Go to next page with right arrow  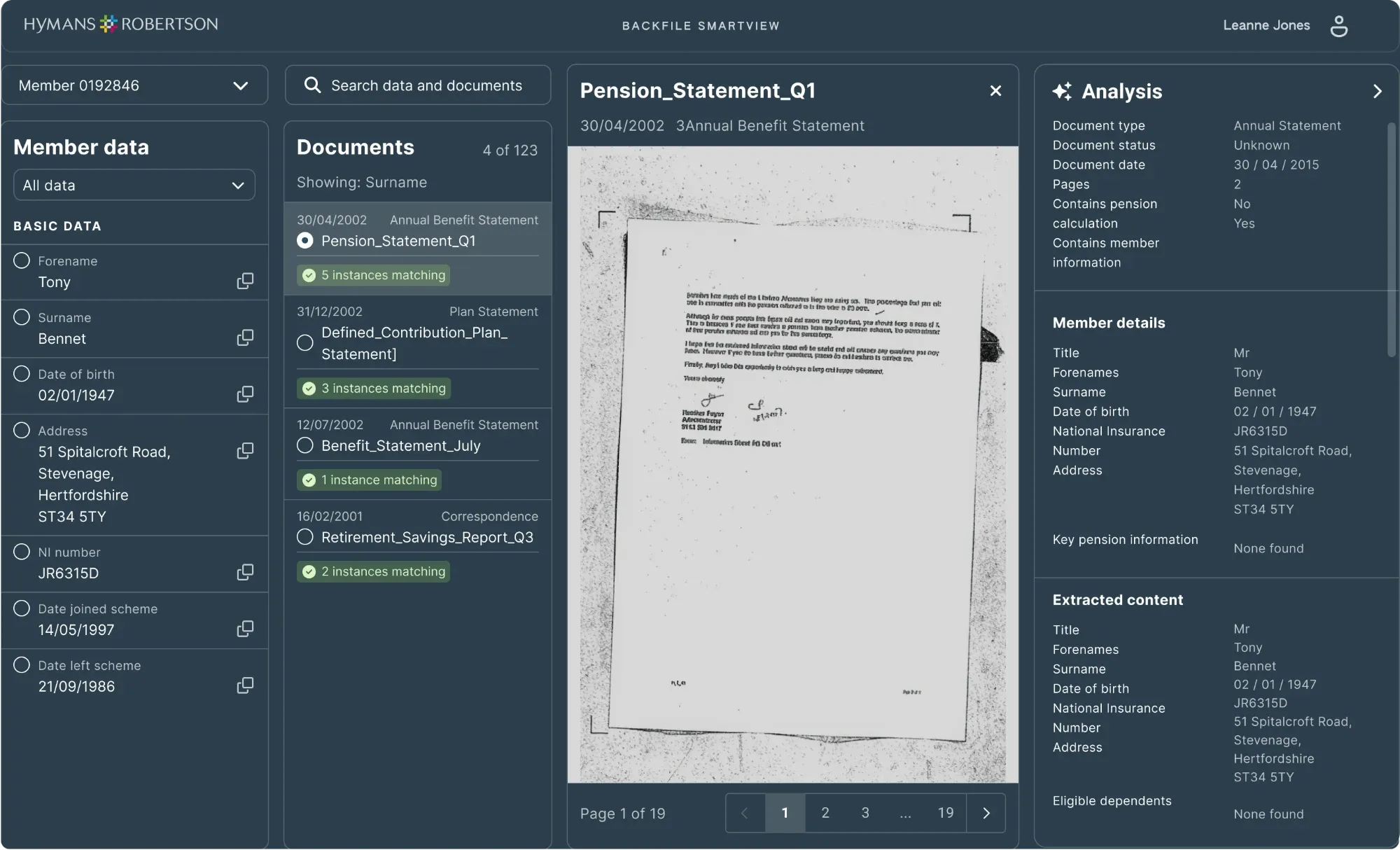[x=986, y=813]
